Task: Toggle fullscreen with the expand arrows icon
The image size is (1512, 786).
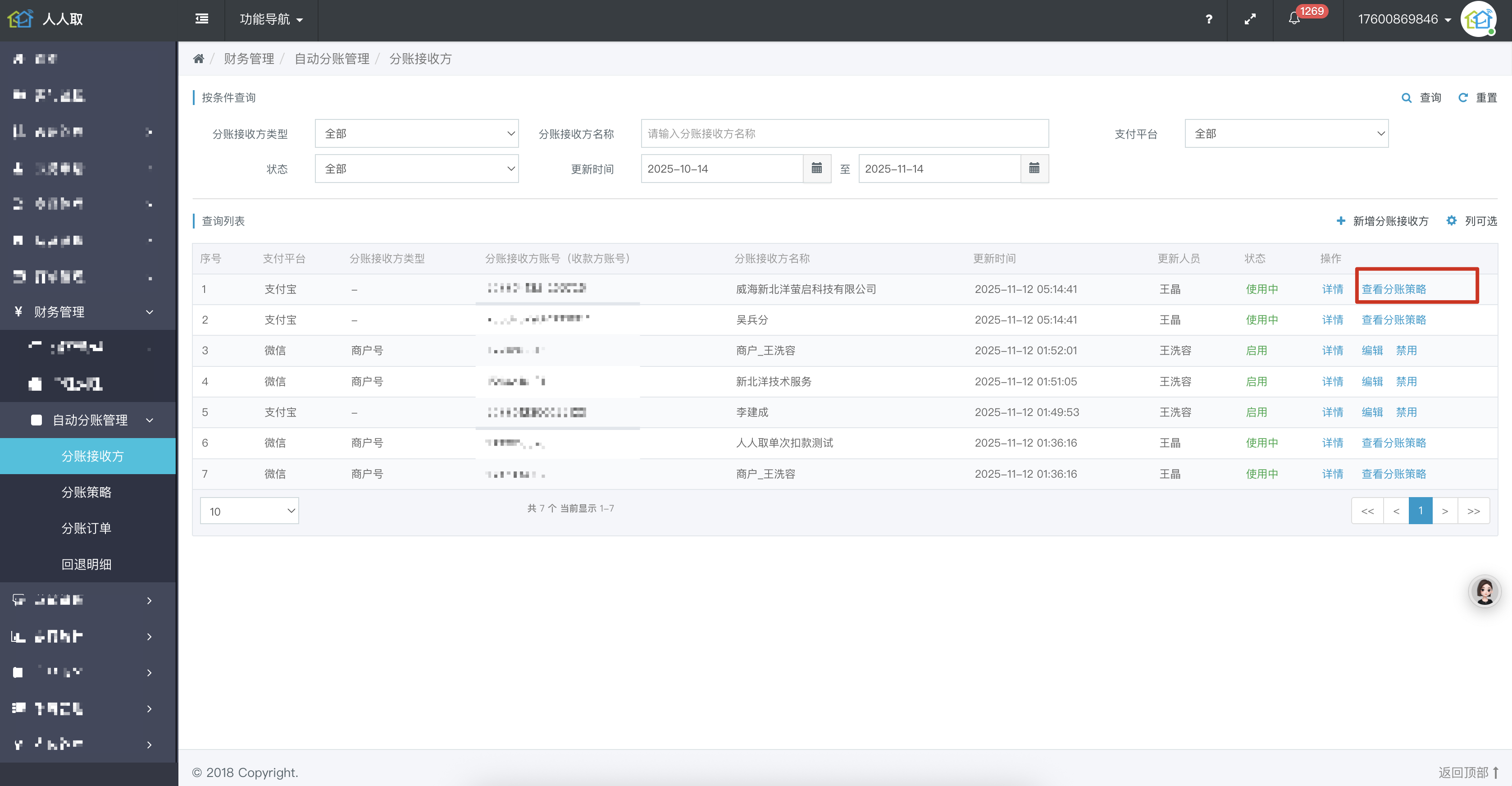Action: [x=1250, y=19]
